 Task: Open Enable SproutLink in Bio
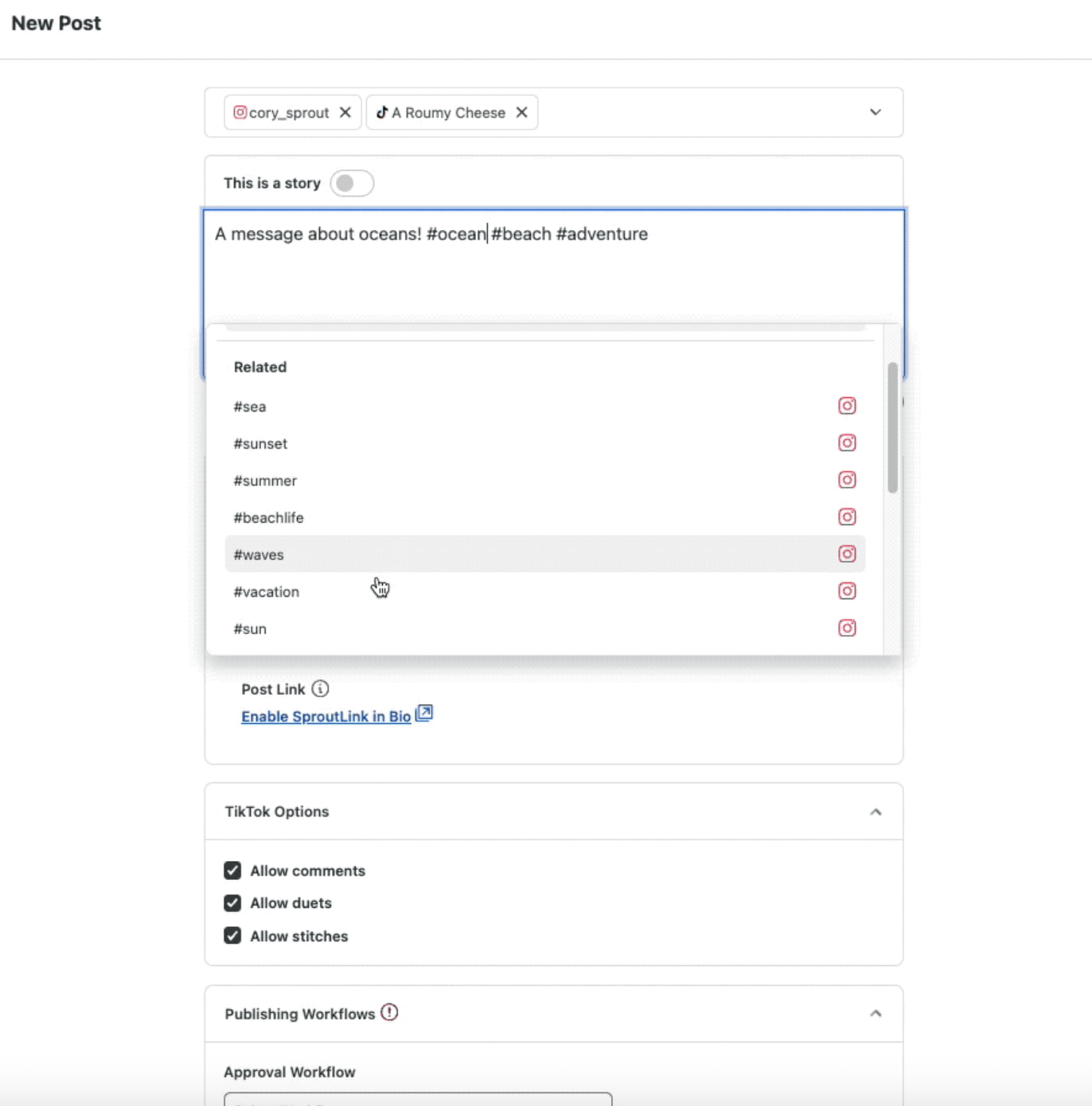(326, 716)
